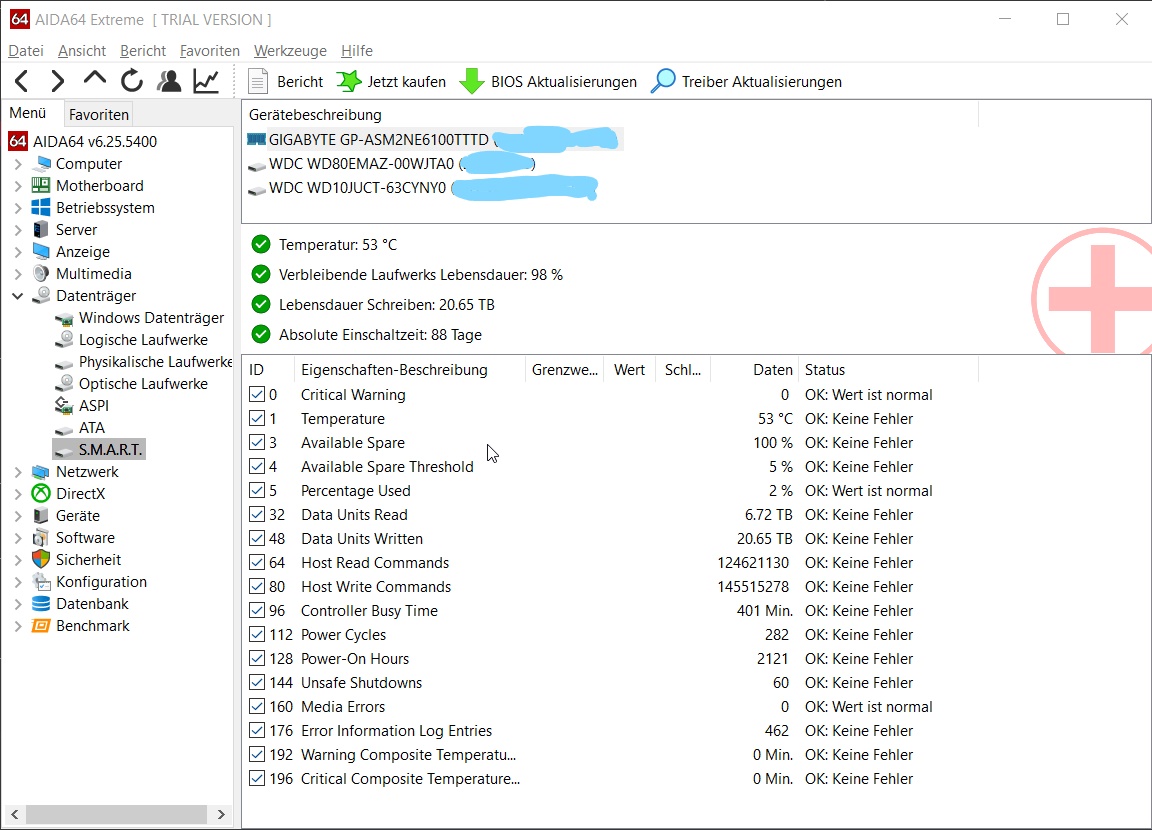Image resolution: width=1152 pixels, height=830 pixels.
Task: Click the Daten column header
Action: click(x=755, y=369)
